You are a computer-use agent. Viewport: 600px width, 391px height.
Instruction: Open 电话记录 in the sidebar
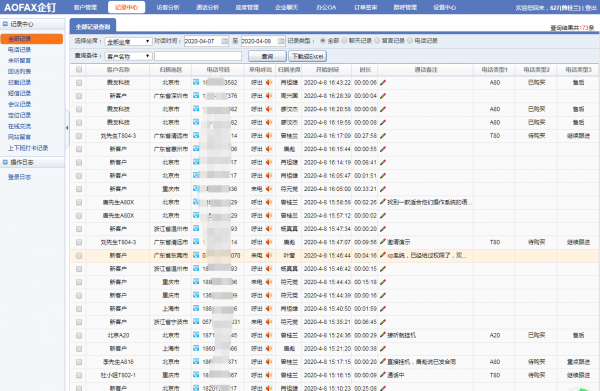tap(20, 50)
